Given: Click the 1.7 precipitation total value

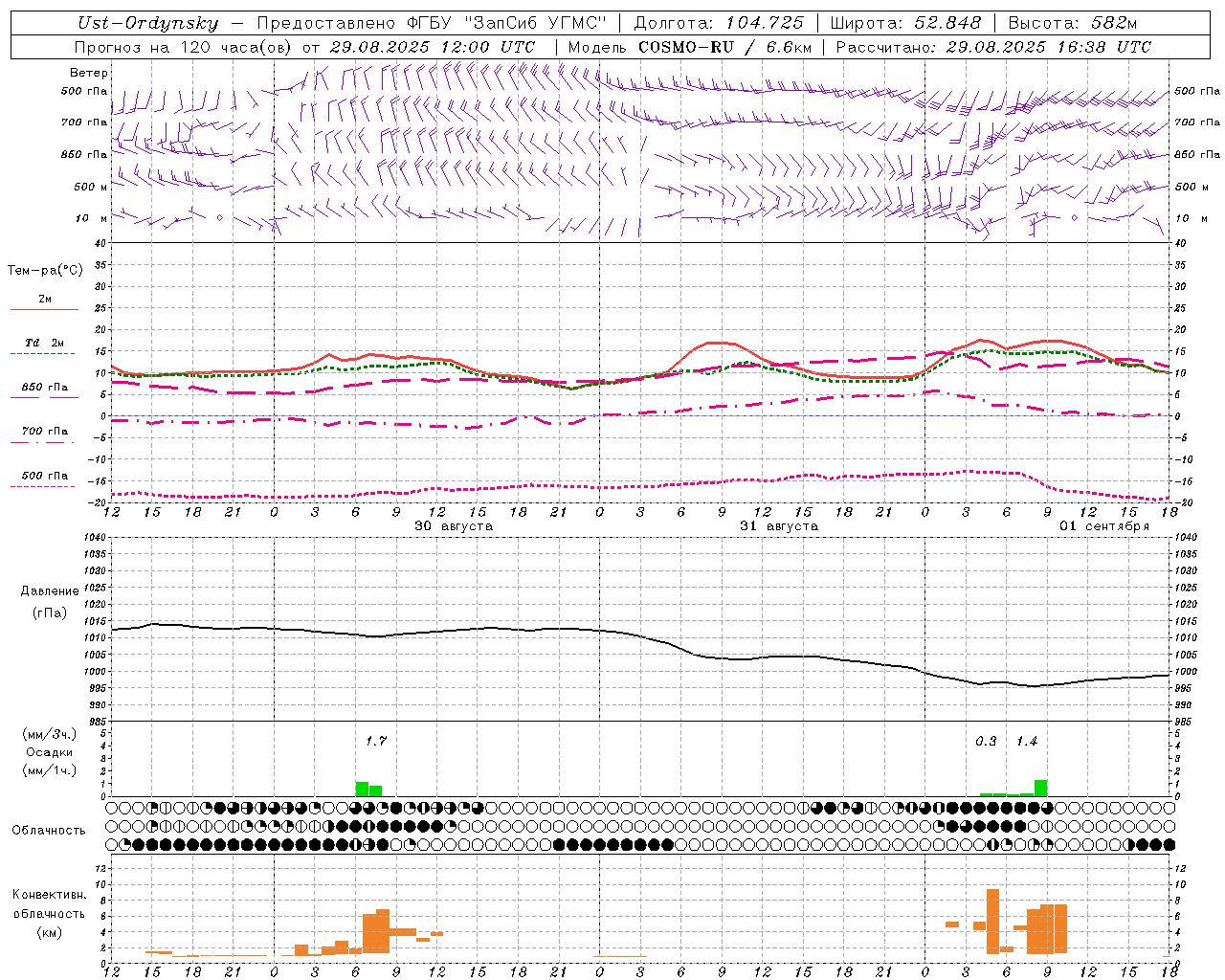Looking at the screenshot, I should pyautogui.click(x=376, y=741).
